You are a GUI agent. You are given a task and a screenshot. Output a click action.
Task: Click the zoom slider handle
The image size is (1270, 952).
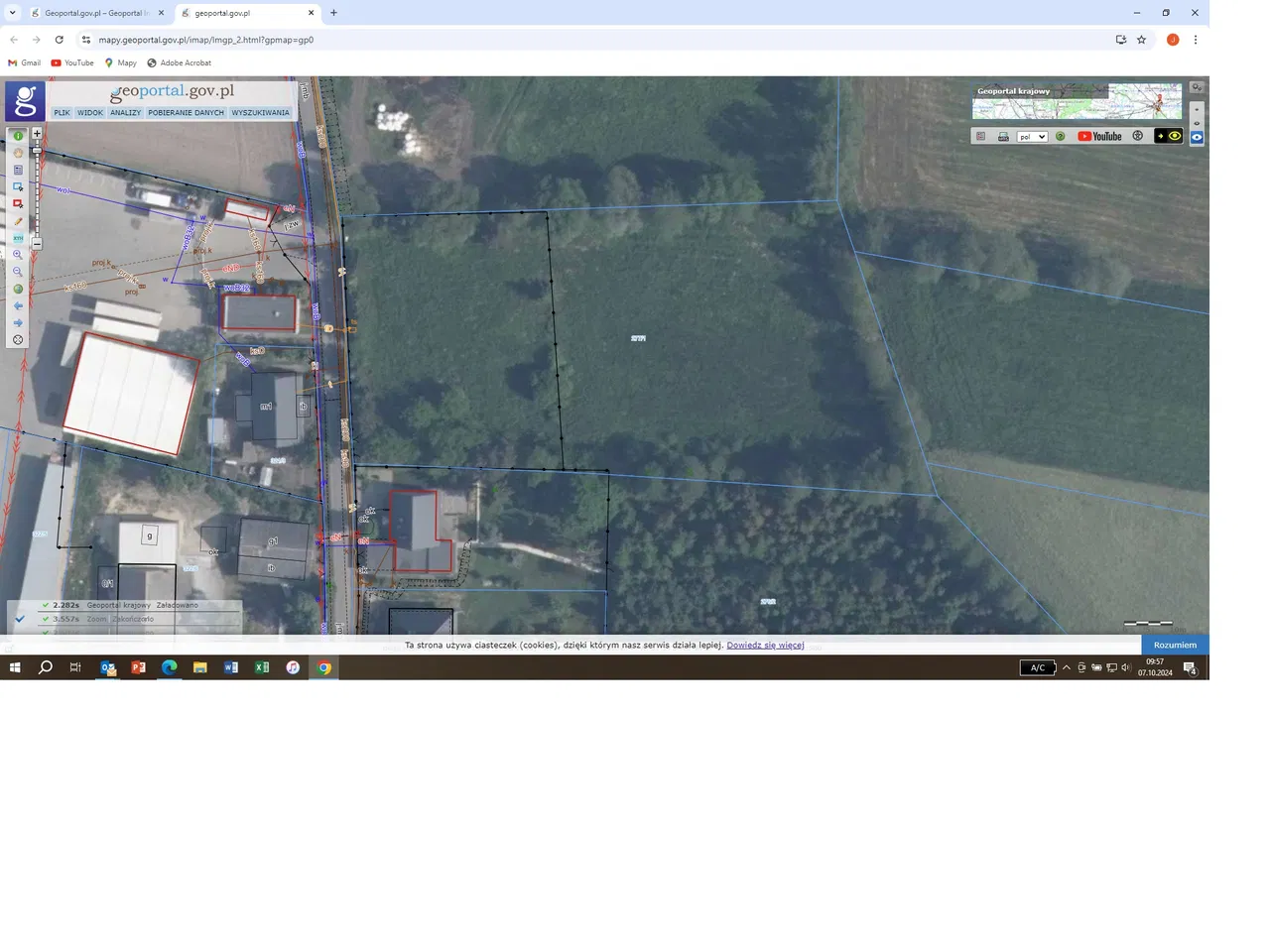click(x=37, y=150)
